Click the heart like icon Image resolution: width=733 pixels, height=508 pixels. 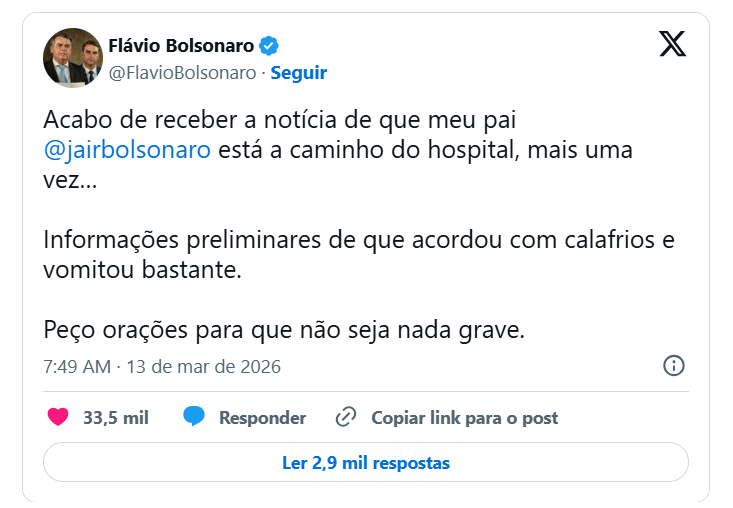coord(59,417)
